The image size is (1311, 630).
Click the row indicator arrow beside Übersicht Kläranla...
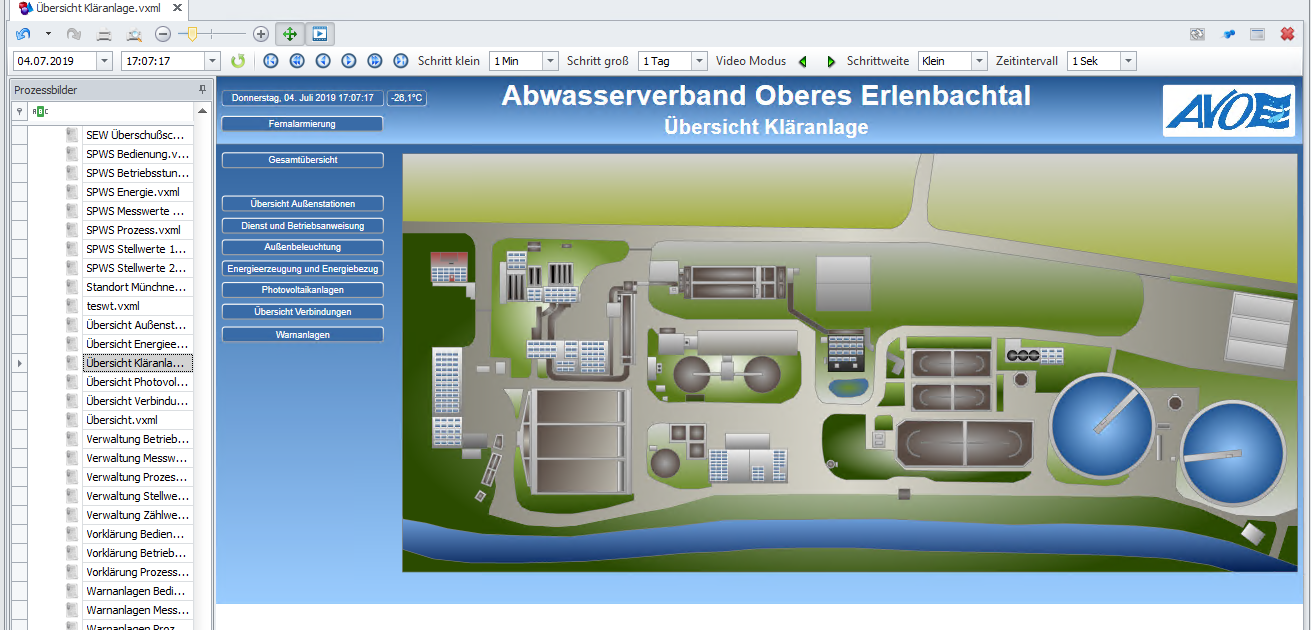[19, 363]
